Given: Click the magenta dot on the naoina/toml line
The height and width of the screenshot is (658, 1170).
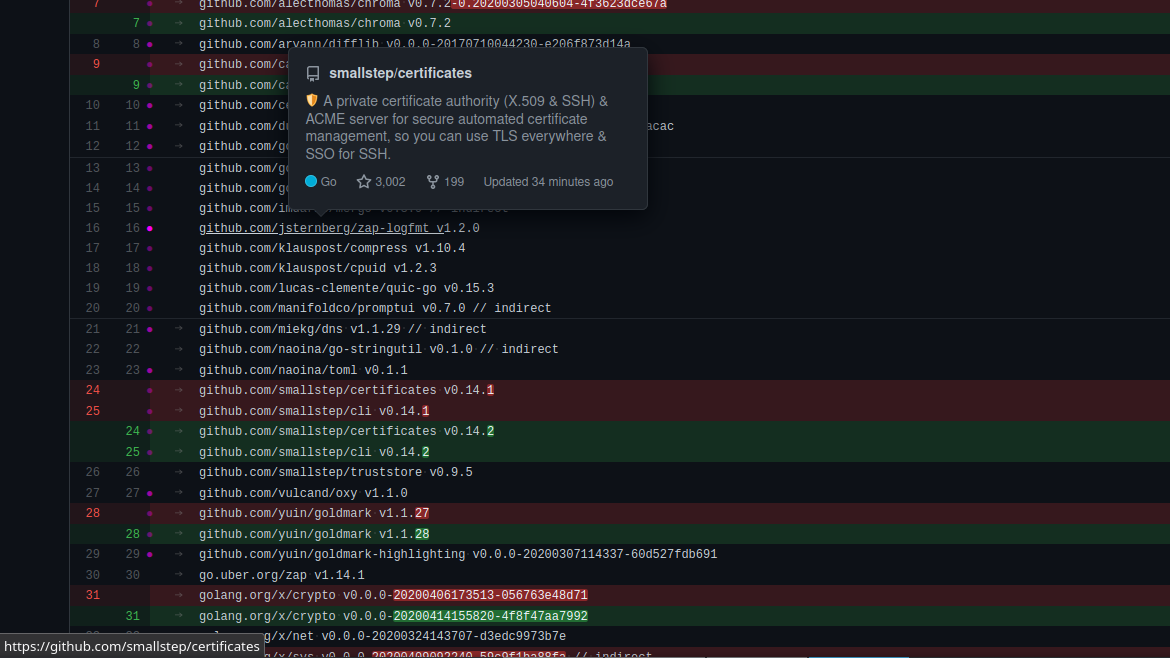Looking at the screenshot, I should 150,370.
